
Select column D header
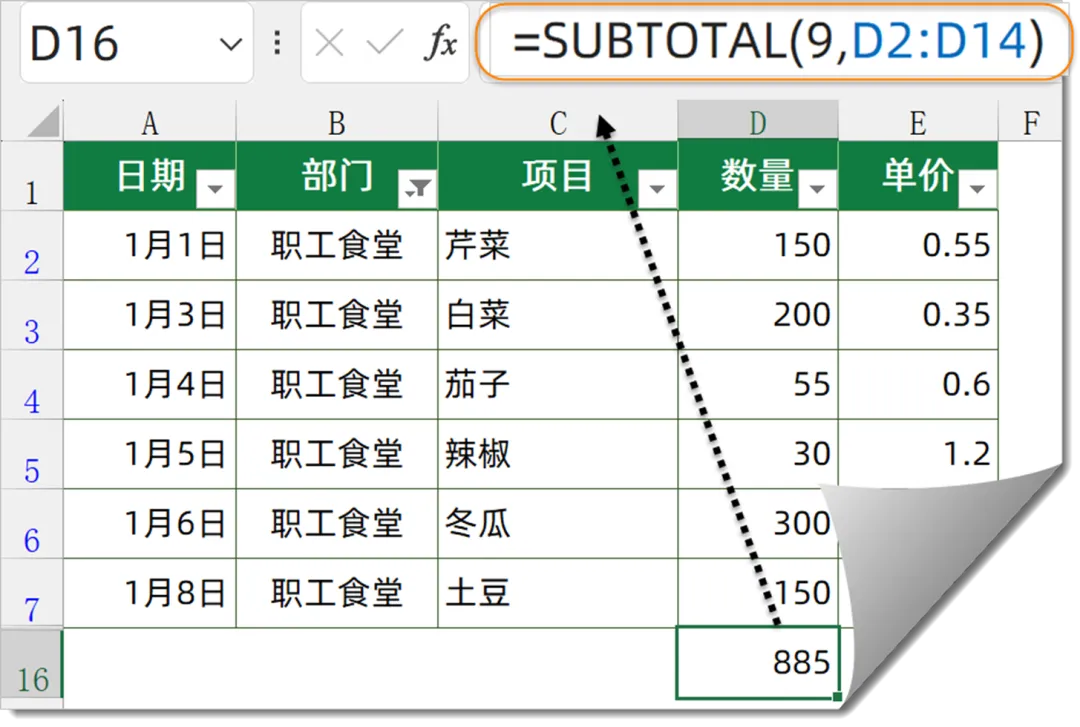[x=757, y=123]
